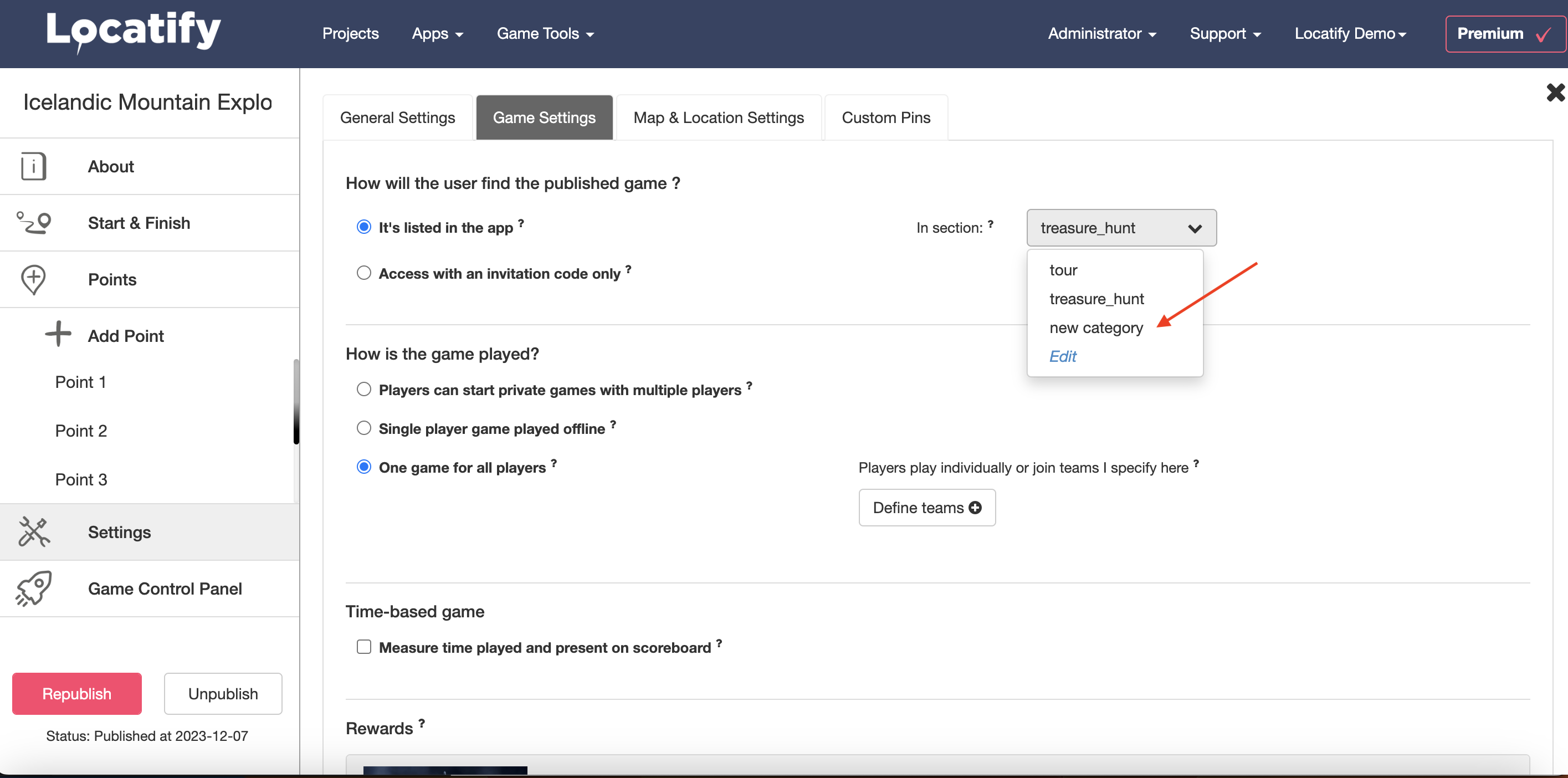Image resolution: width=1568 pixels, height=778 pixels.
Task: Open Points sidebar label
Action: pos(112,279)
